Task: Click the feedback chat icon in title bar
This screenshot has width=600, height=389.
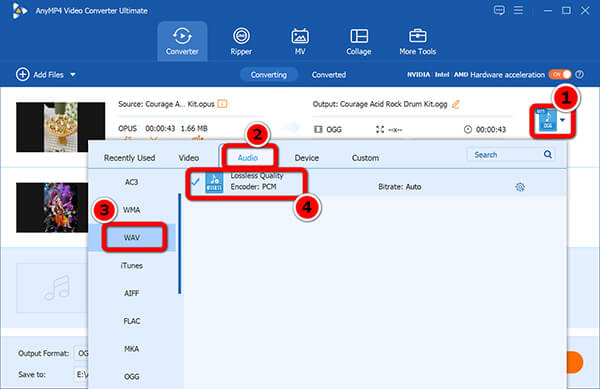Action: tap(499, 10)
